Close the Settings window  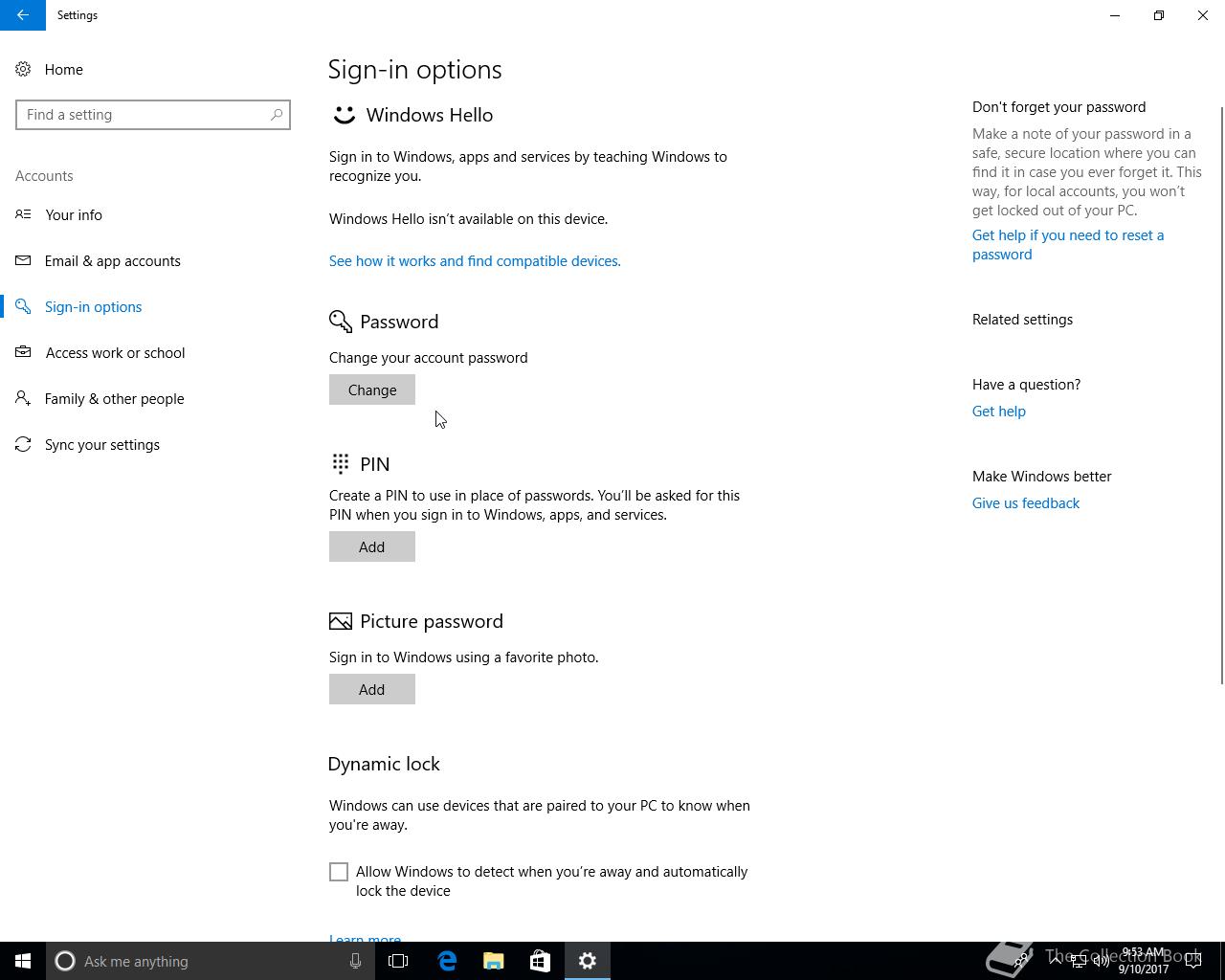click(x=1203, y=15)
